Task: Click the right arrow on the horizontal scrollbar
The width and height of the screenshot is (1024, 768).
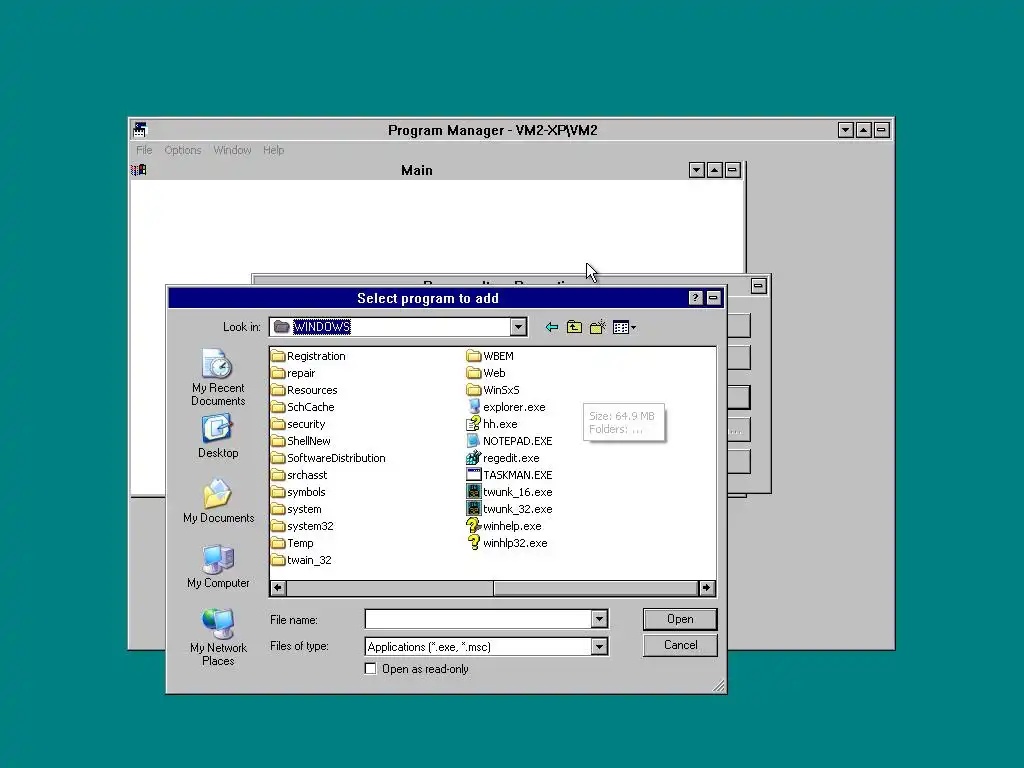Action: pos(707,588)
